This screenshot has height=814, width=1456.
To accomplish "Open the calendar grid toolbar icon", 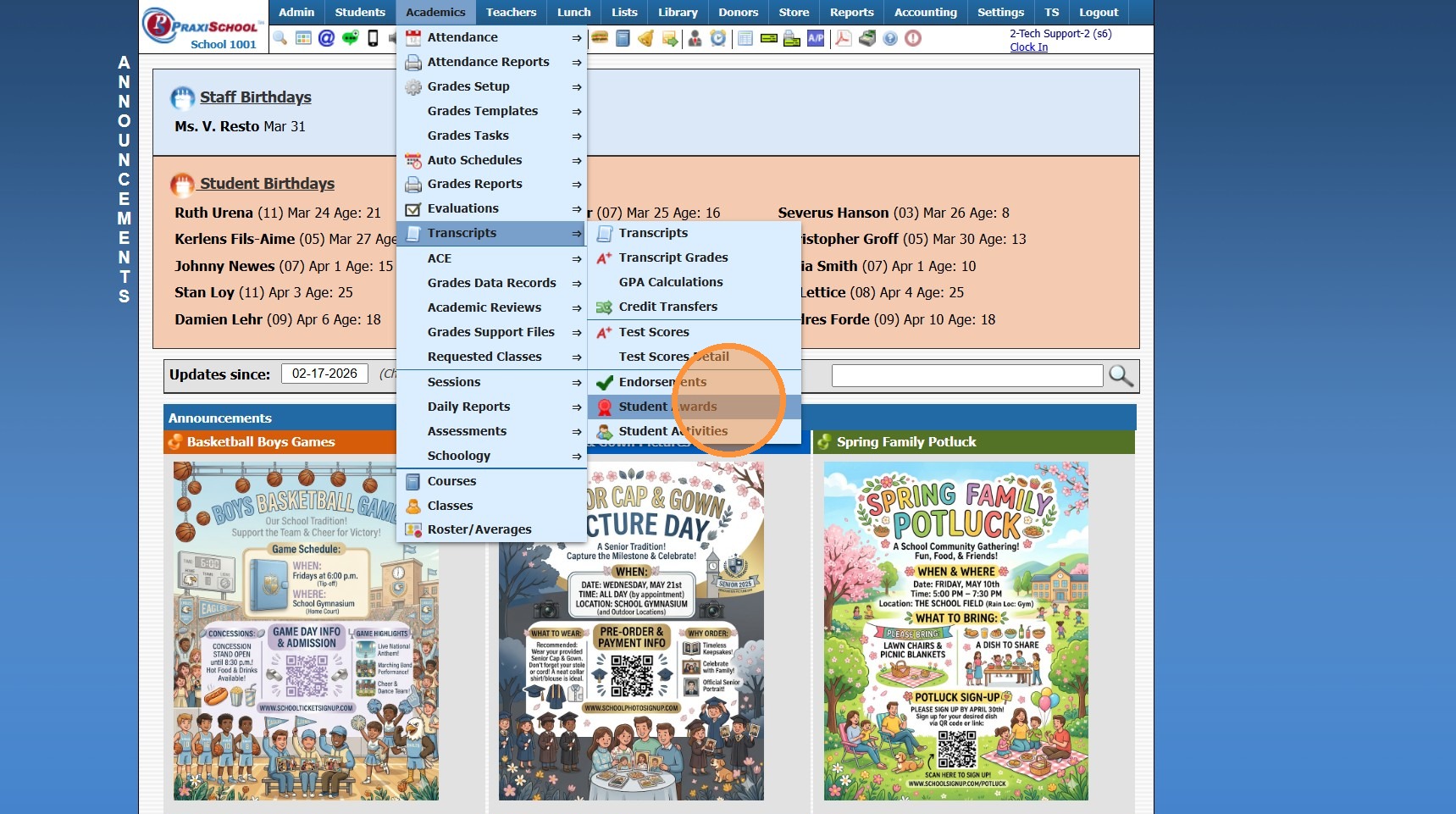I will (x=303, y=38).
